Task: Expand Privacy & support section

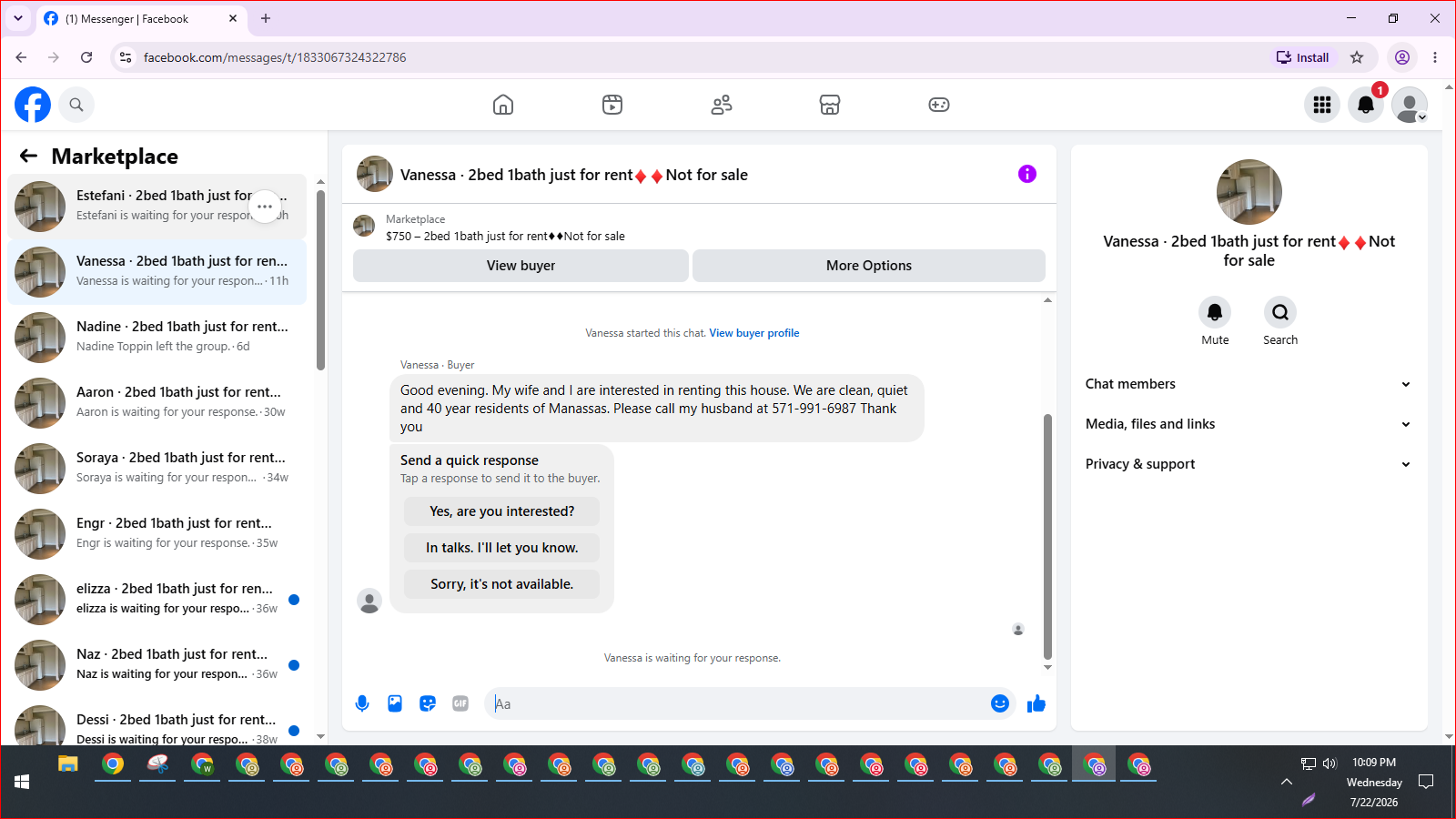Action: tap(1249, 464)
